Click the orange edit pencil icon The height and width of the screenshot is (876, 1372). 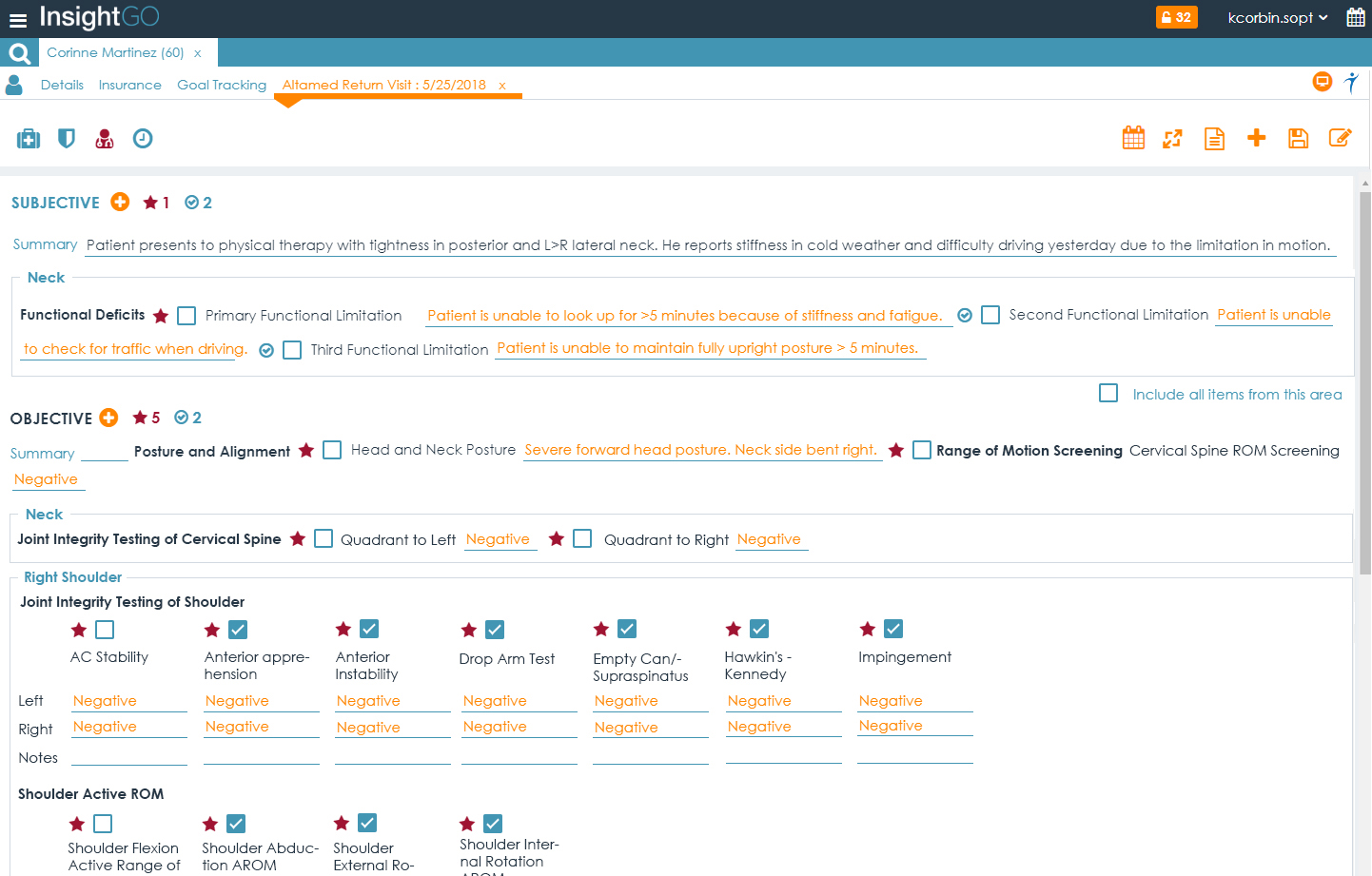click(1340, 138)
